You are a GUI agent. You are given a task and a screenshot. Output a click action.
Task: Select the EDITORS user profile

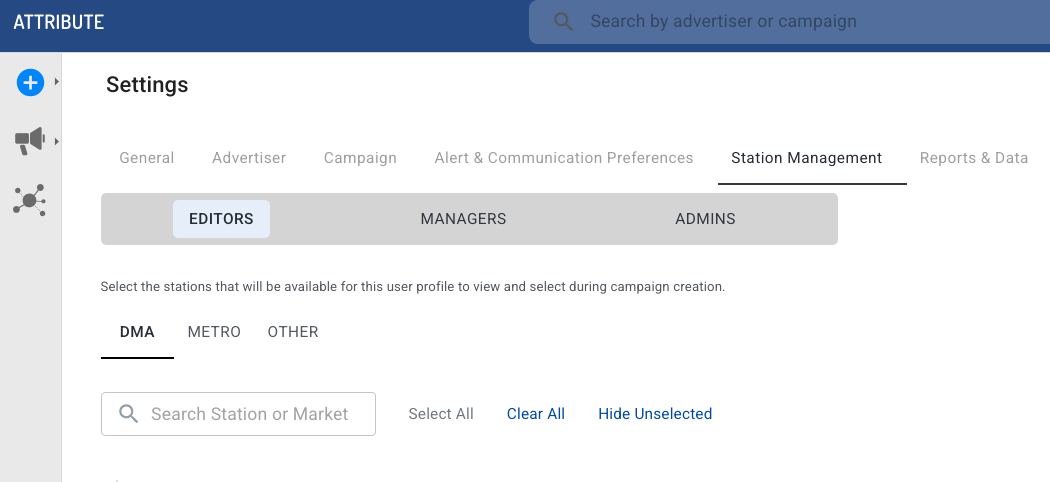coord(221,219)
